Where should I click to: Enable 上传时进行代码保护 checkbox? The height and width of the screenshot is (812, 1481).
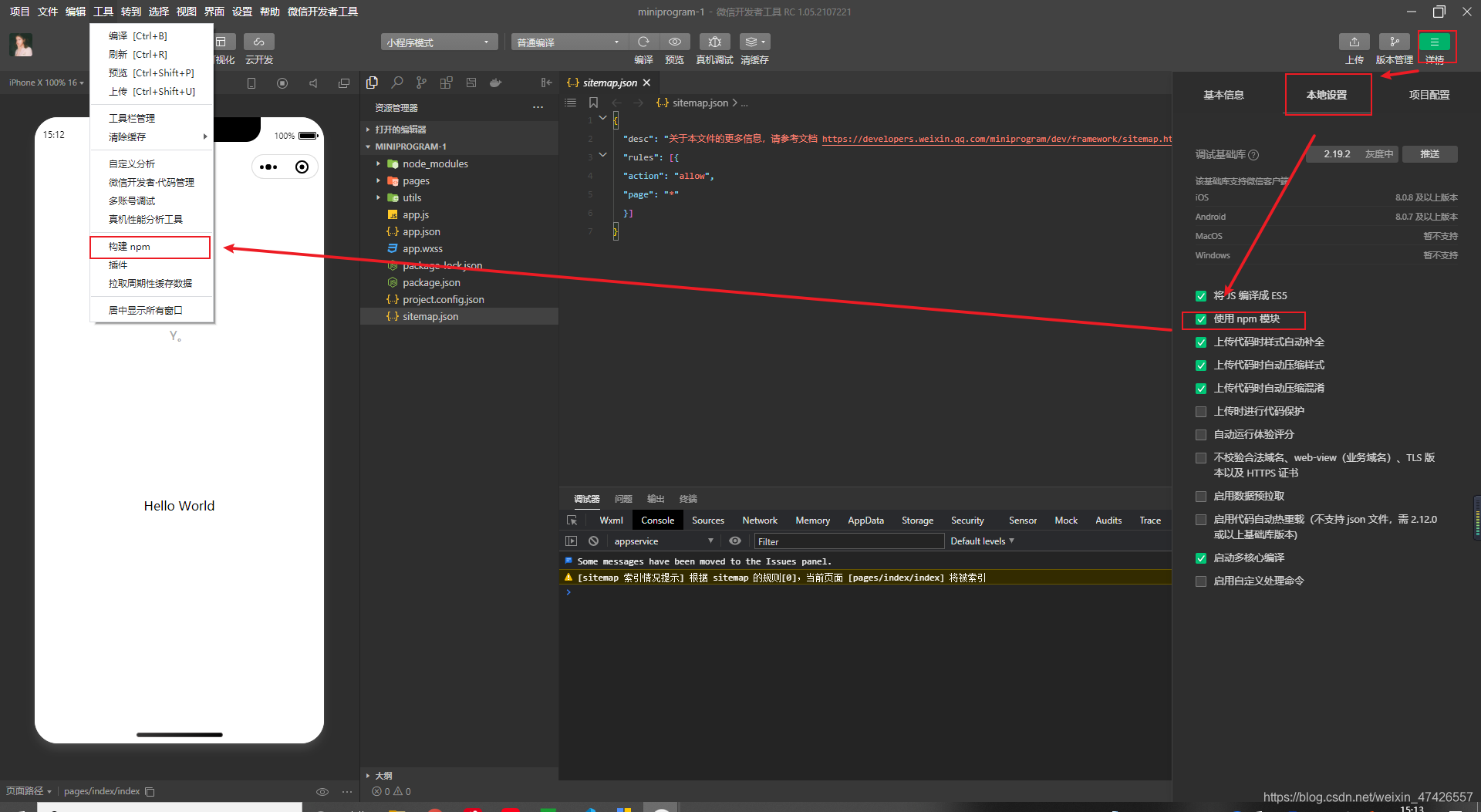1201,412
